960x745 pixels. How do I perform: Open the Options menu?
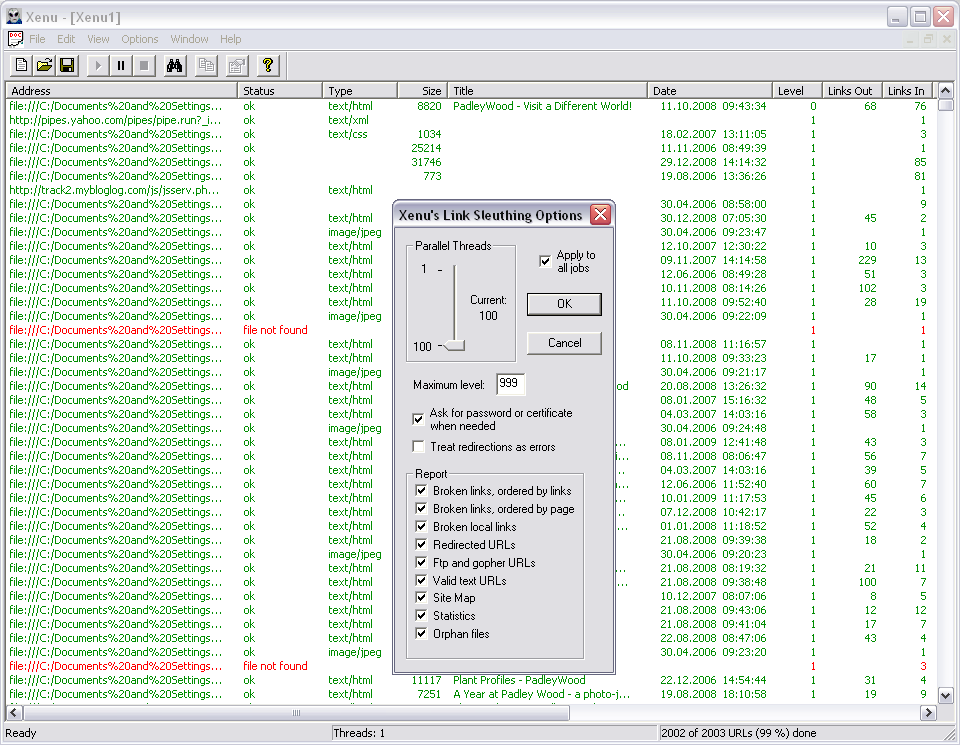point(140,39)
